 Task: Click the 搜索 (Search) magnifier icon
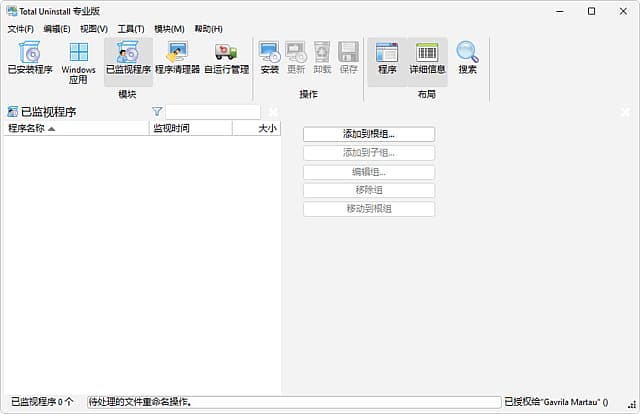[x=467, y=59]
